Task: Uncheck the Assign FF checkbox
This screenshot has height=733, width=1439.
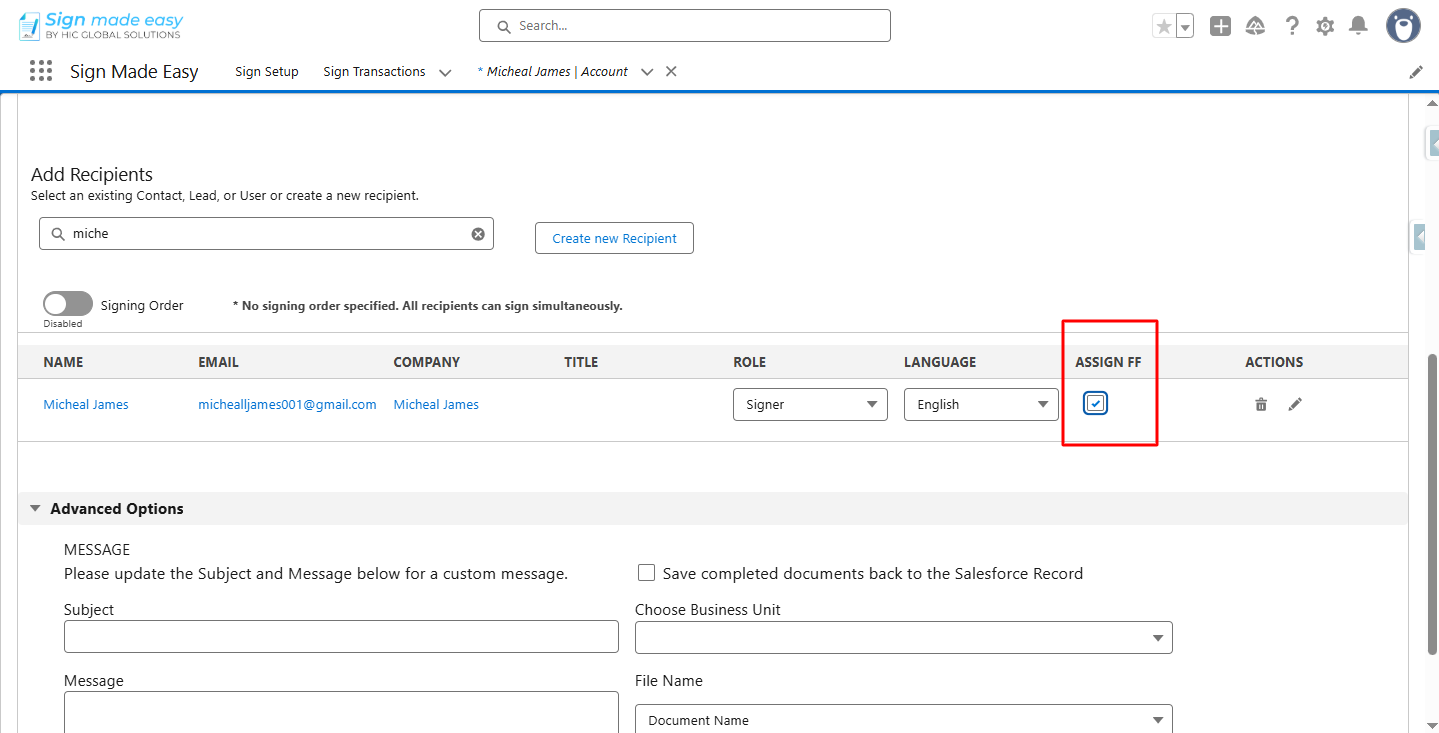Action: tap(1096, 403)
